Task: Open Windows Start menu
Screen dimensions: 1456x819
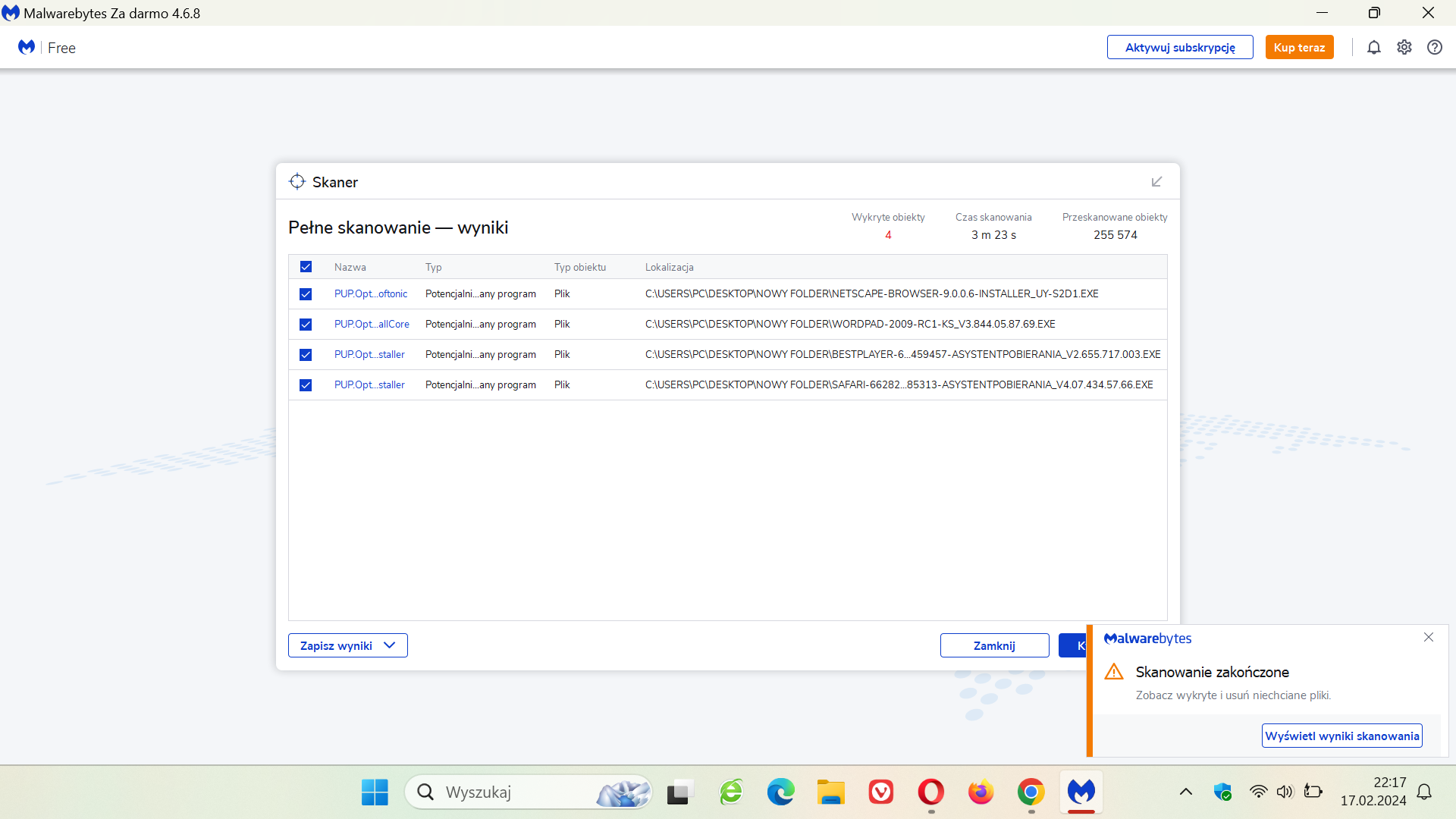Action: [375, 792]
